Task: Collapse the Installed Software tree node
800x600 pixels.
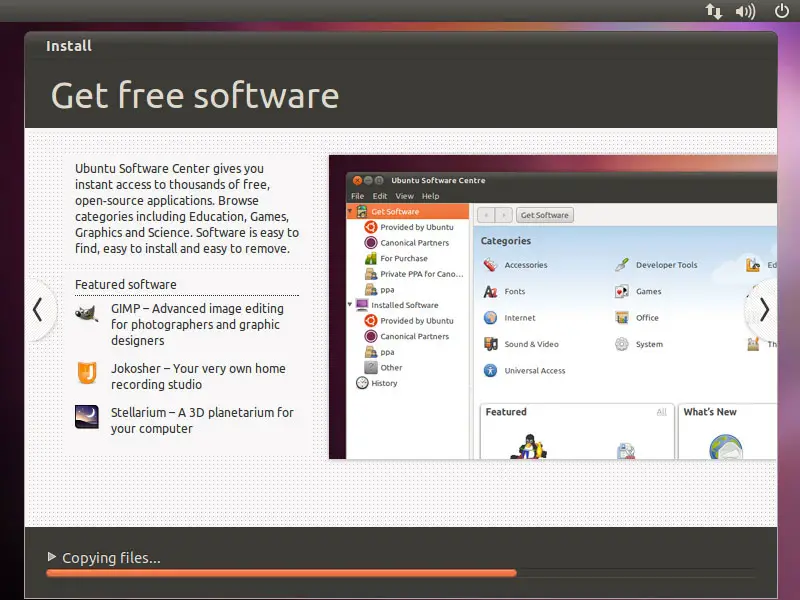Action: click(350, 304)
